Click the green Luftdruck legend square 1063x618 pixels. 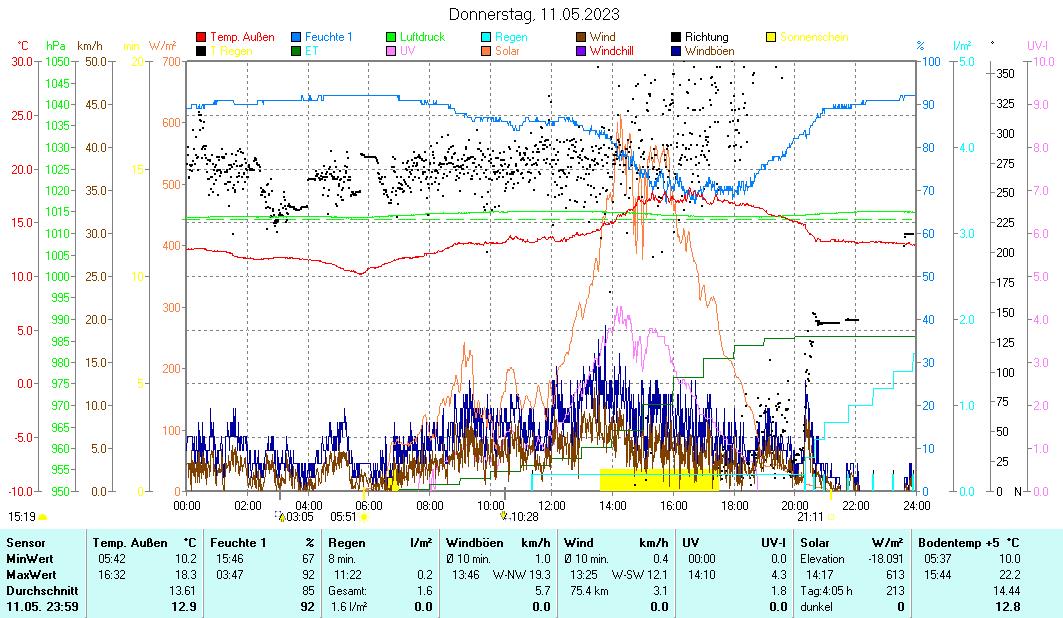[391, 37]
